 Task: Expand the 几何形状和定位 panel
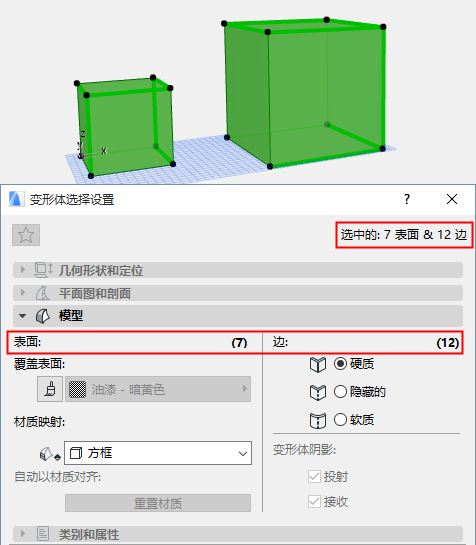238,270
